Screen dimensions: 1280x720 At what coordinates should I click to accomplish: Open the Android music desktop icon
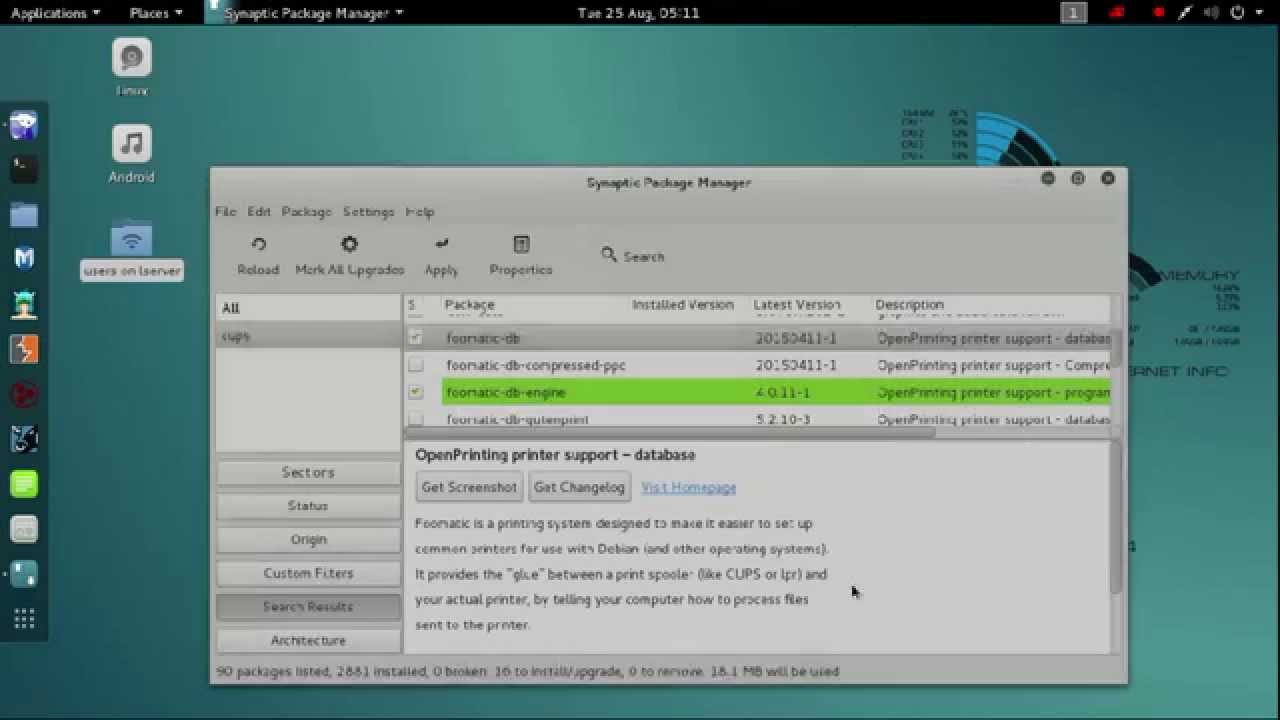click(x=132, y=154)
